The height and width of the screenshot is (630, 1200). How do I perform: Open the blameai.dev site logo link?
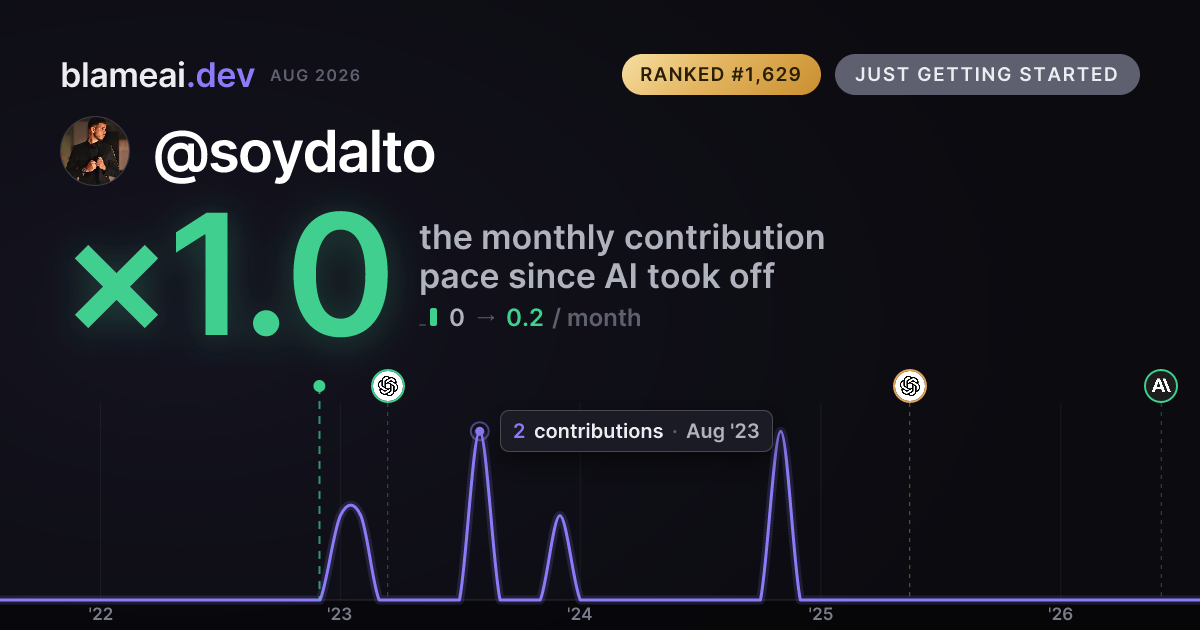click(x=158, y=75)
